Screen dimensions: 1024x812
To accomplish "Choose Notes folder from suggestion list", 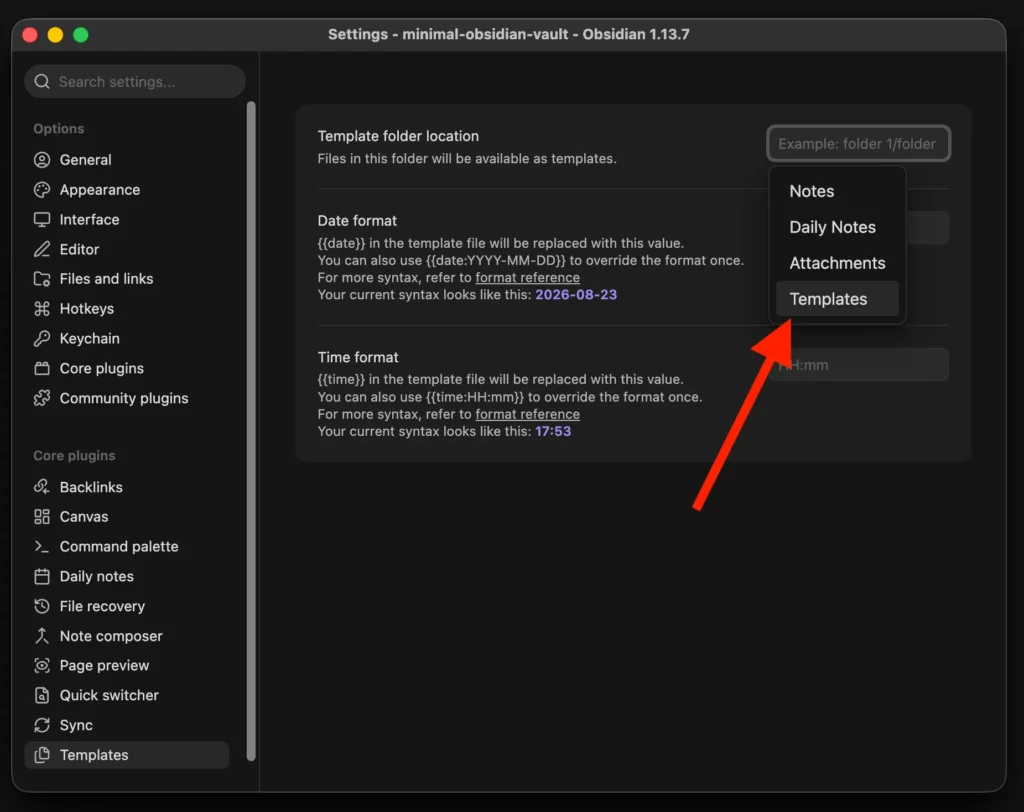I will pos(837,191).
